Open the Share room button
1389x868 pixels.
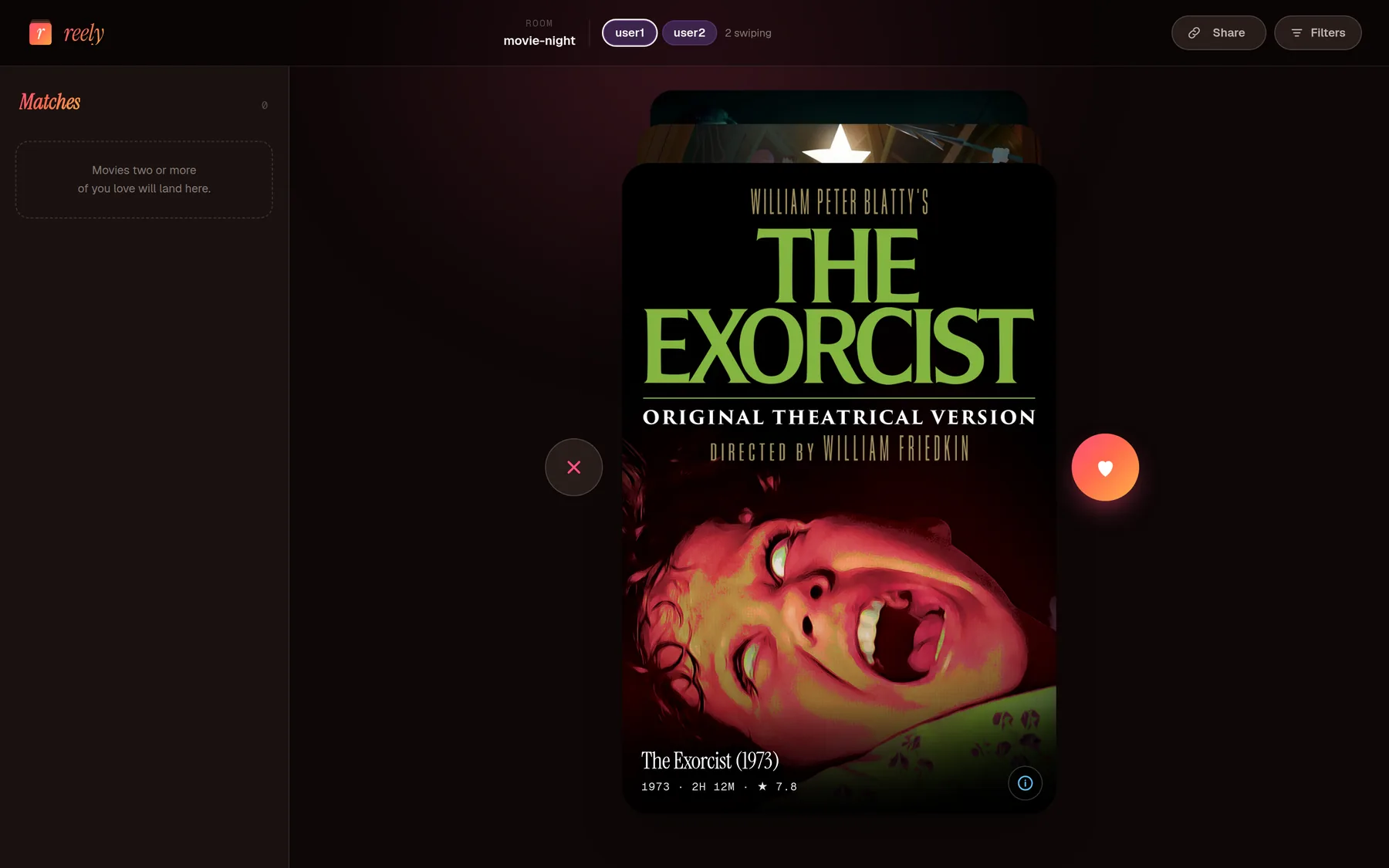(x=1218, y=32)
